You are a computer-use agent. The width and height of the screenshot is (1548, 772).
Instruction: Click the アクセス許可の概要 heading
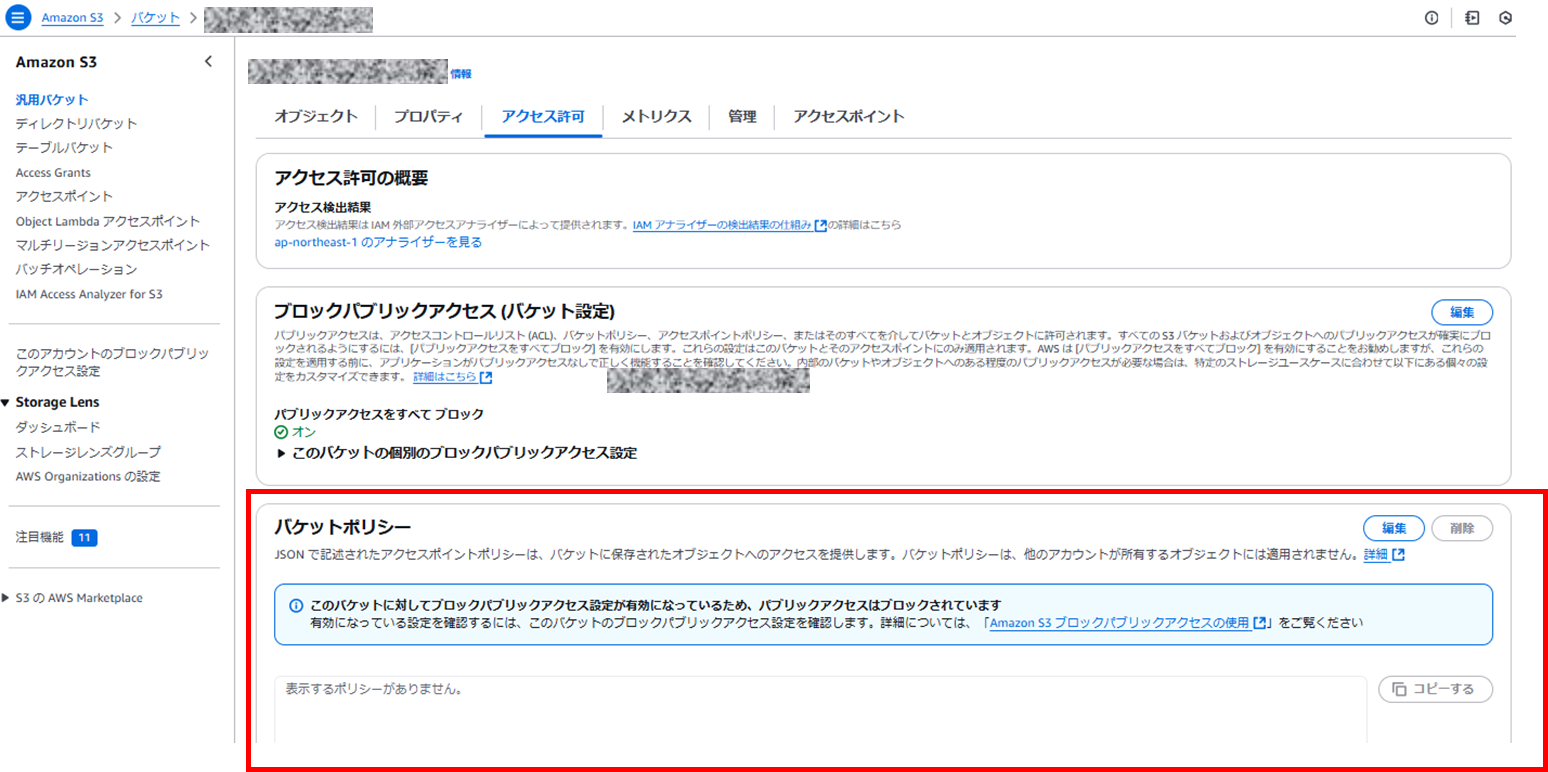pos(351,179)
